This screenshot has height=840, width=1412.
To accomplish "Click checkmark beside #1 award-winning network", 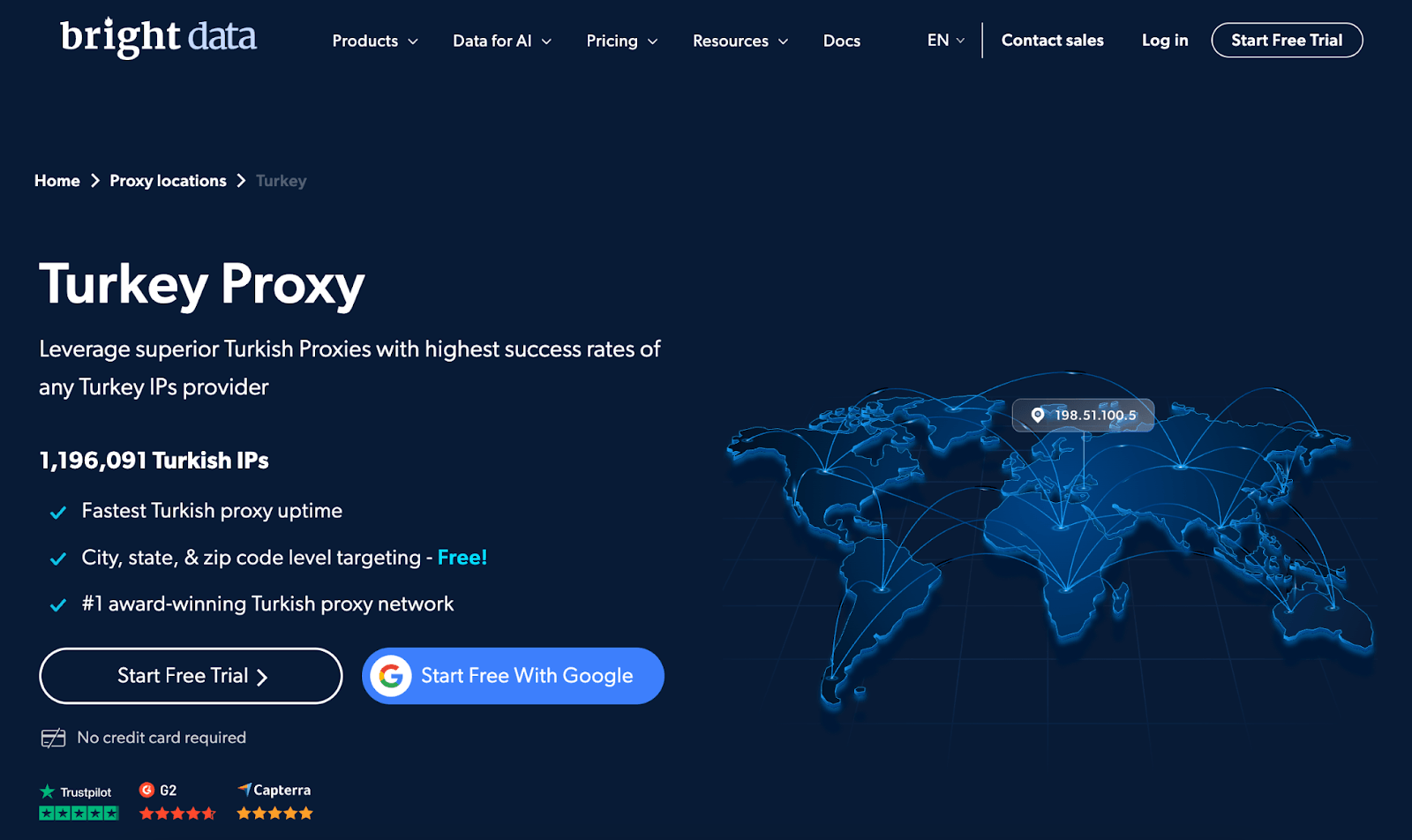I will [x=58, y=605].
